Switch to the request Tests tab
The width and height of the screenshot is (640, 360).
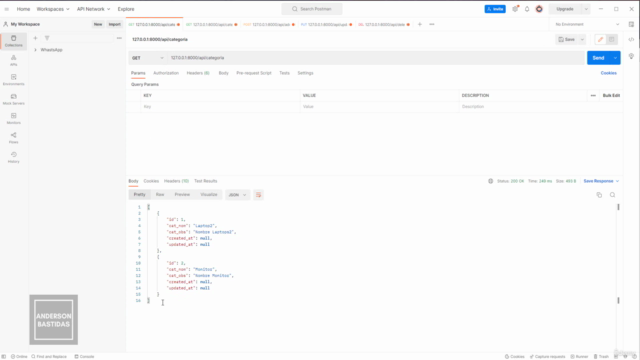284,73
